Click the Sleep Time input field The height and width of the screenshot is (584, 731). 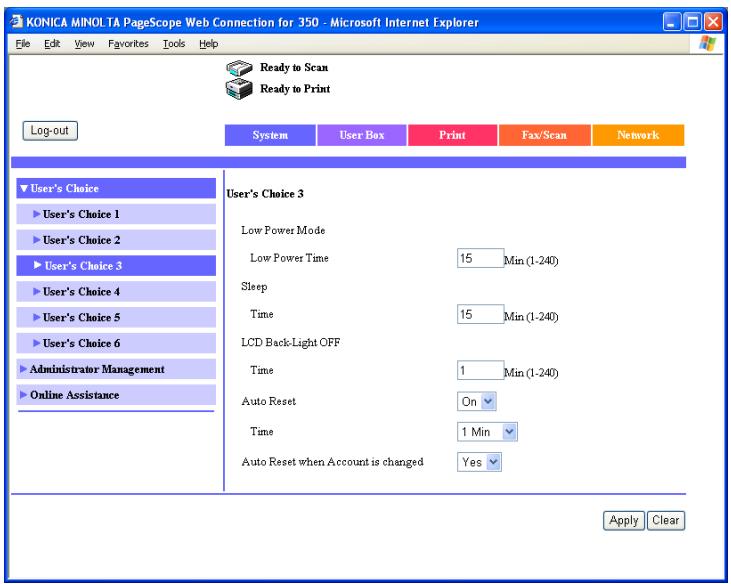[480, 314]
